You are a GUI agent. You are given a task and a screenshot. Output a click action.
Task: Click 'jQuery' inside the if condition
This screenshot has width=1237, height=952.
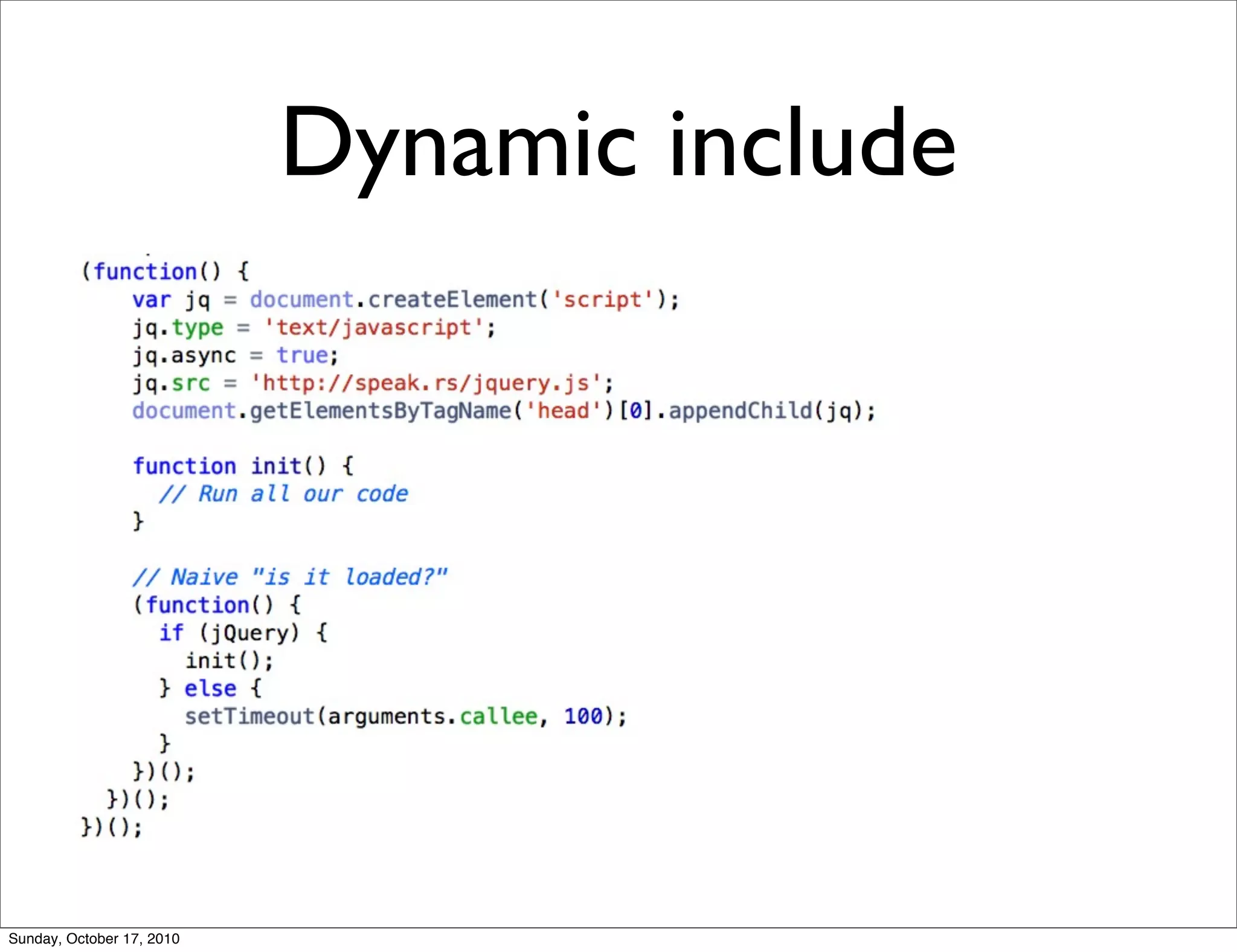[249, 633]
